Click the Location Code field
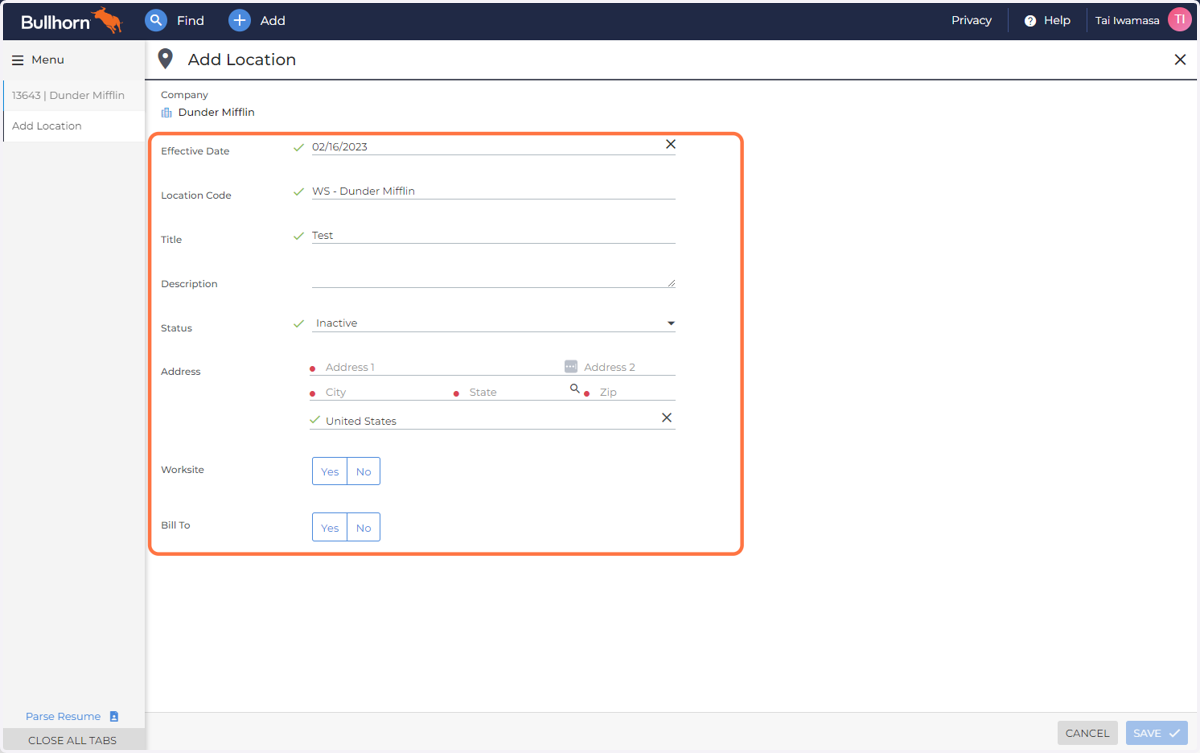The width and height of the screenshot is (1200, 753). click(493, 190)
